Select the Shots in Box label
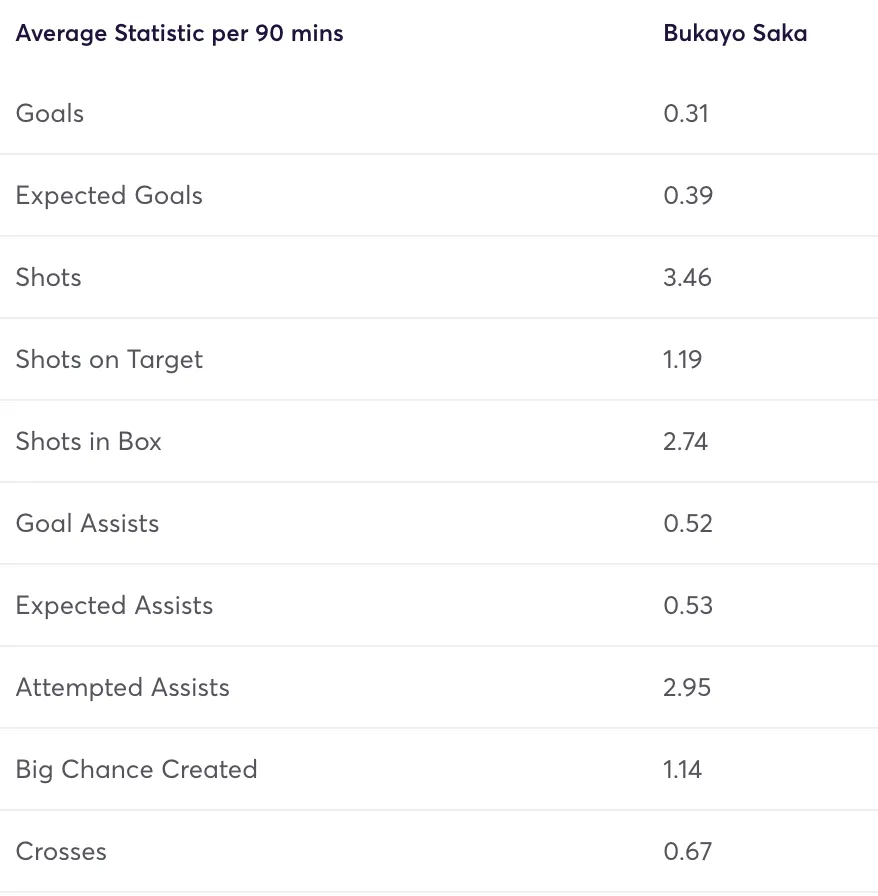878x896 pixels. click(x=88, y=441)
